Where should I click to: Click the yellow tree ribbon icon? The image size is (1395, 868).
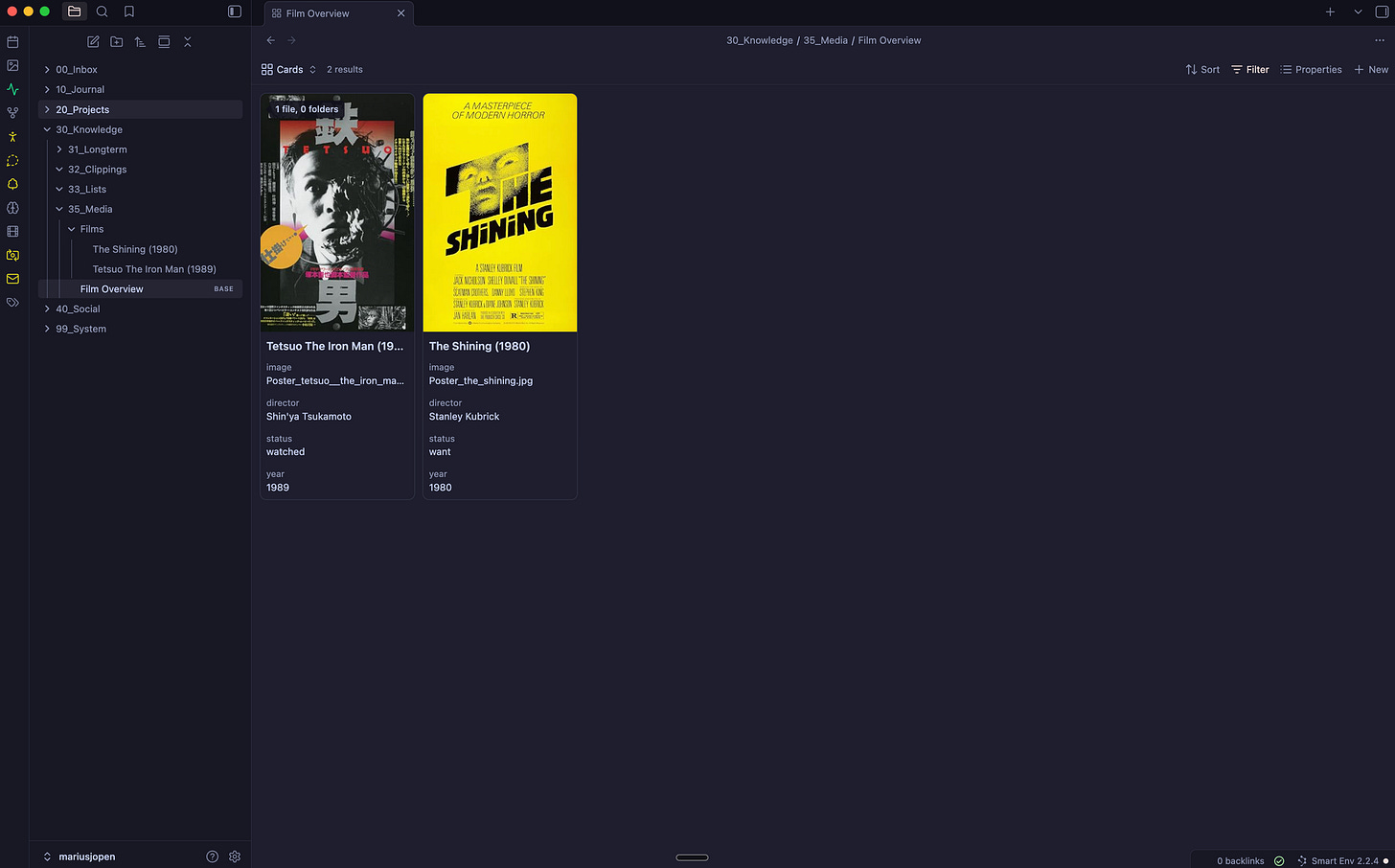click(x=12, y=184)
